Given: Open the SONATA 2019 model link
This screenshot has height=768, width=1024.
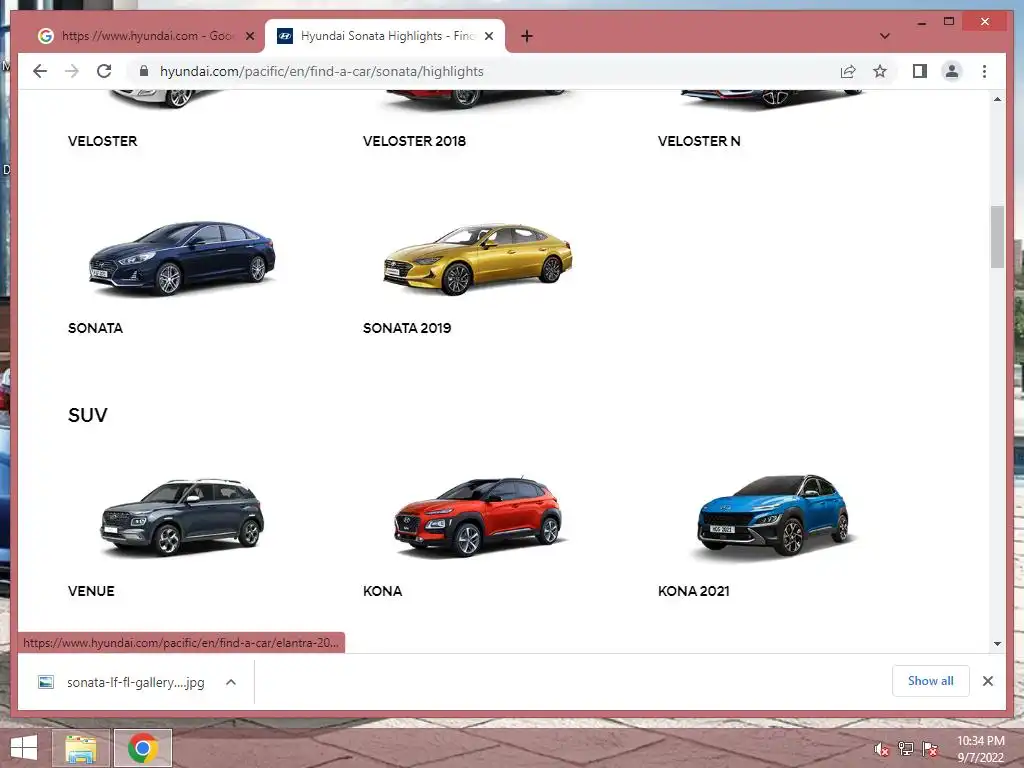Looking at the screenshot, I should click(407, 328).
